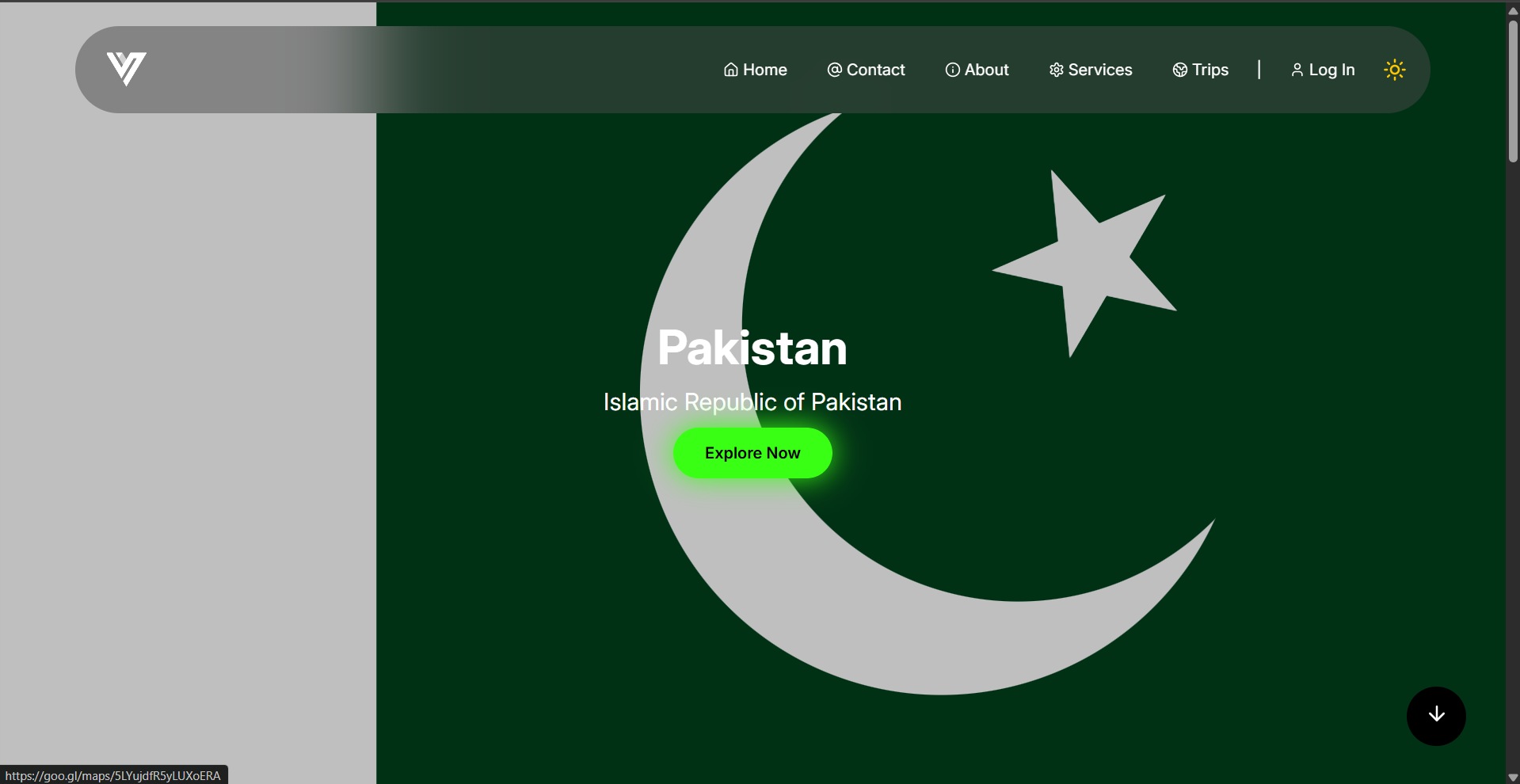Open the Trips nav link
Screen dimensions: 1520x784
coord(1201,70)
